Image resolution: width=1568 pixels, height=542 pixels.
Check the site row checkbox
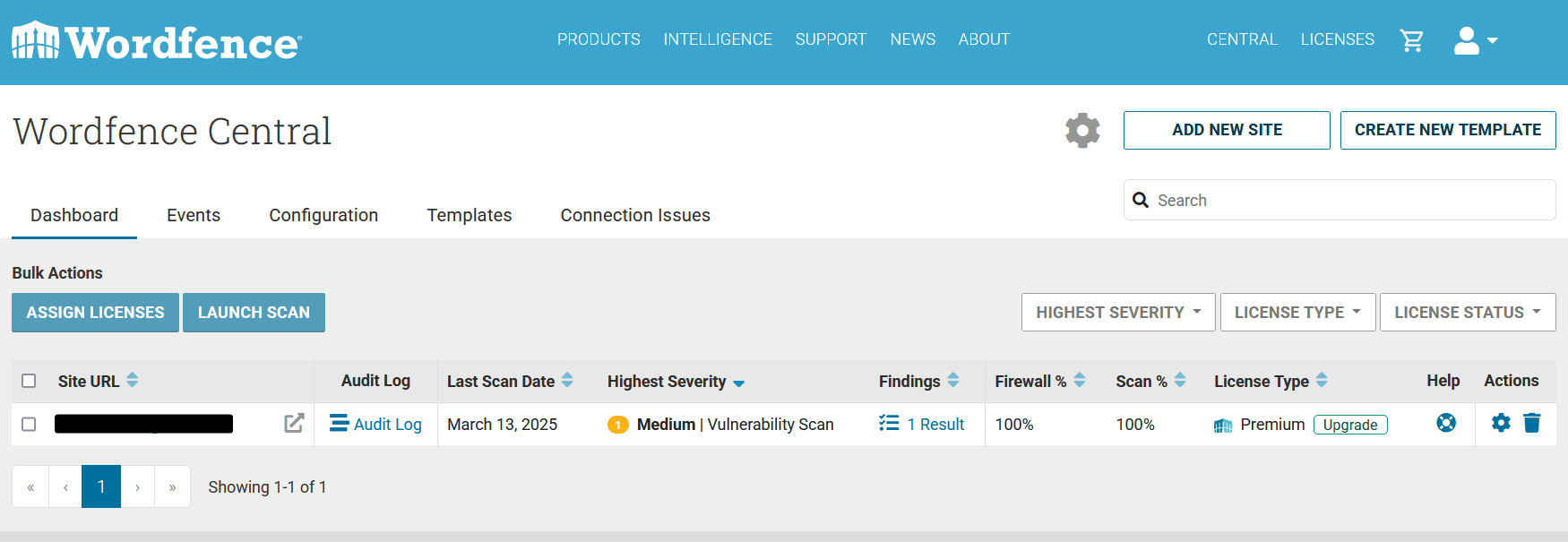pyautogui.click(x=29, y=424)
